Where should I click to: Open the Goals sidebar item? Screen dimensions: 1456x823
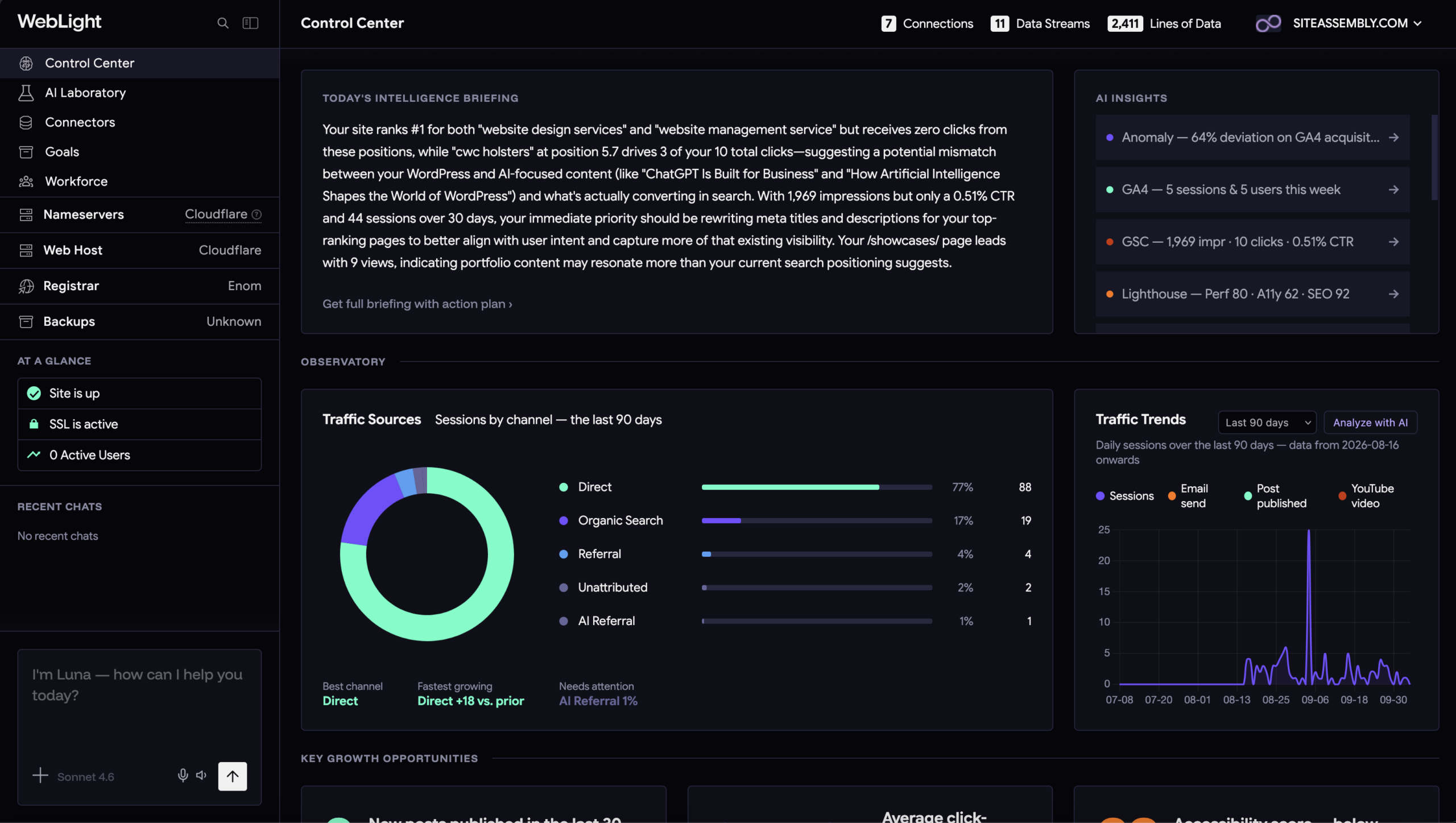(x=140, y=152)
